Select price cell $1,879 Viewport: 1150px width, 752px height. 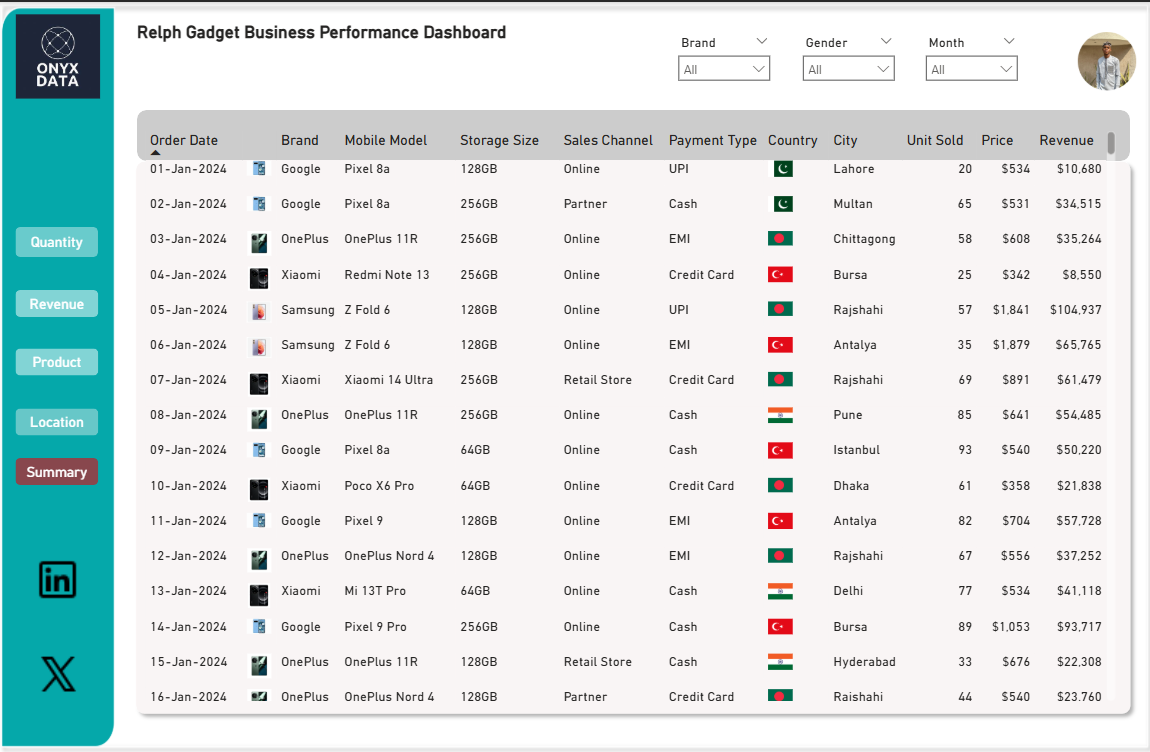coord(1011,345)
